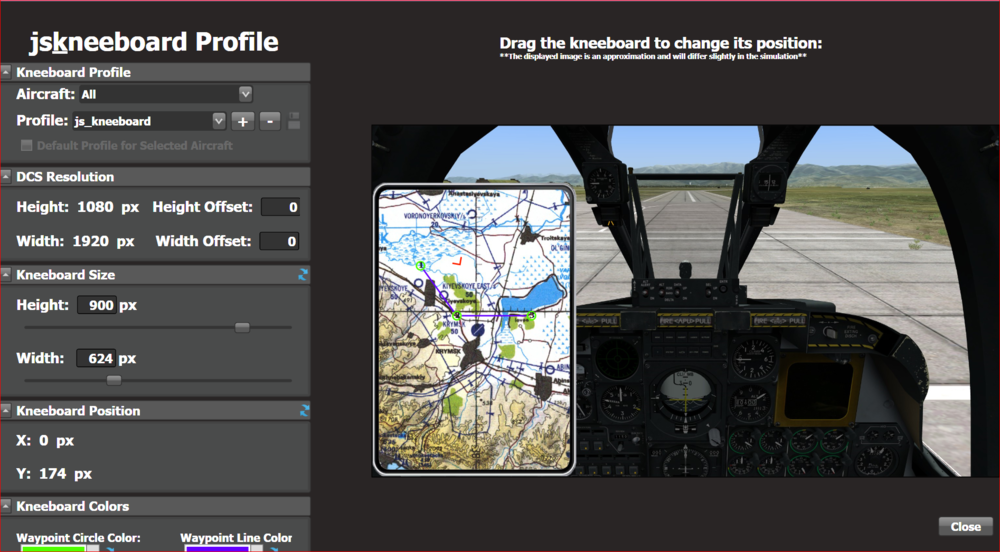Image resolution: width=1000 pixels, height=552 pixels.
Task: Add a new profile with the plus button
Action: (x=242, y=121)
